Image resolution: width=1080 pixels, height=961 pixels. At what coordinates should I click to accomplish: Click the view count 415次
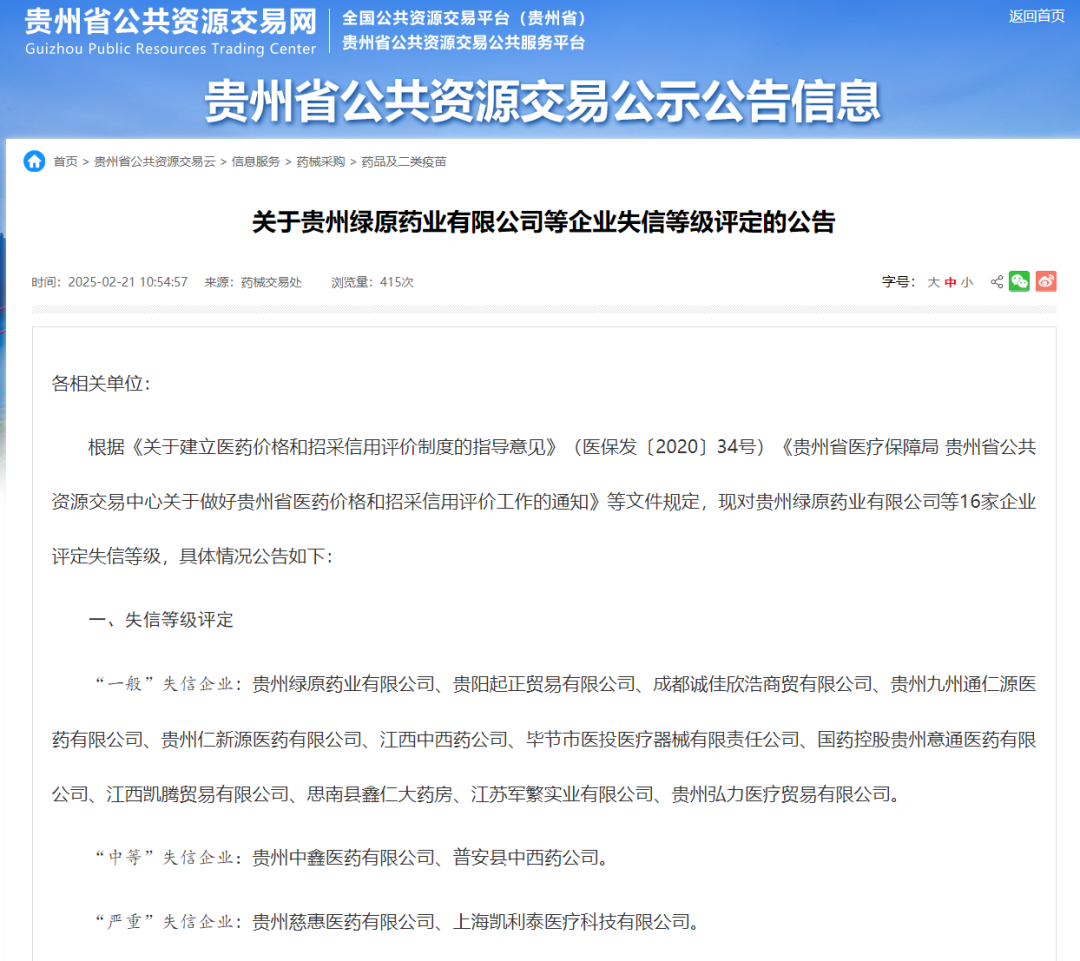[x=397, y=282]
